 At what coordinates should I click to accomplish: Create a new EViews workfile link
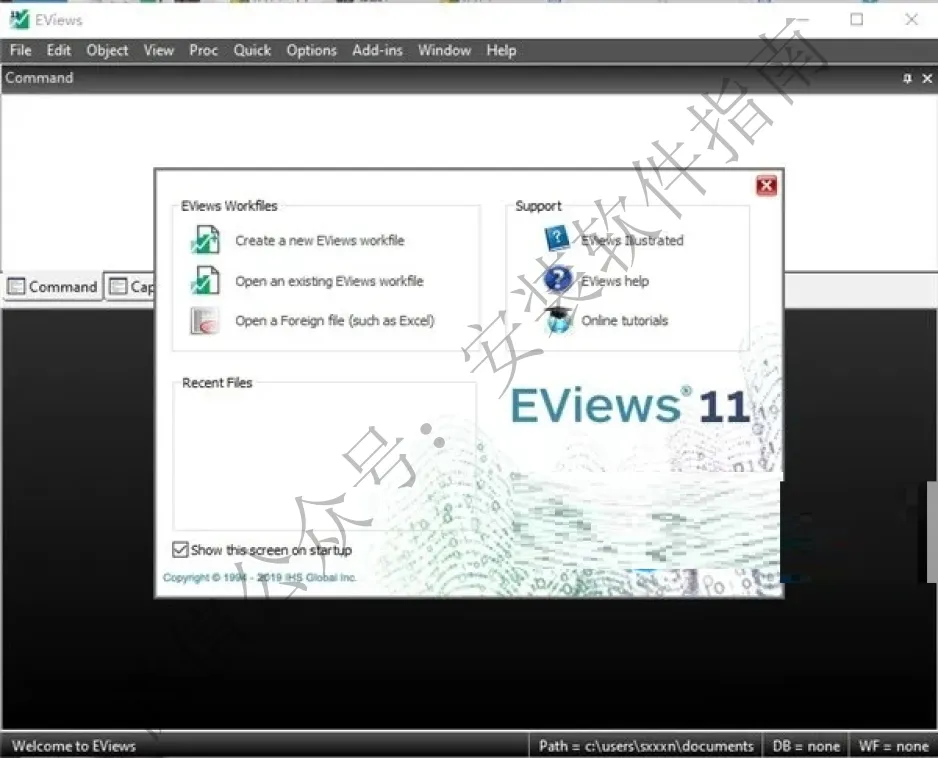[x=319, y=241]
